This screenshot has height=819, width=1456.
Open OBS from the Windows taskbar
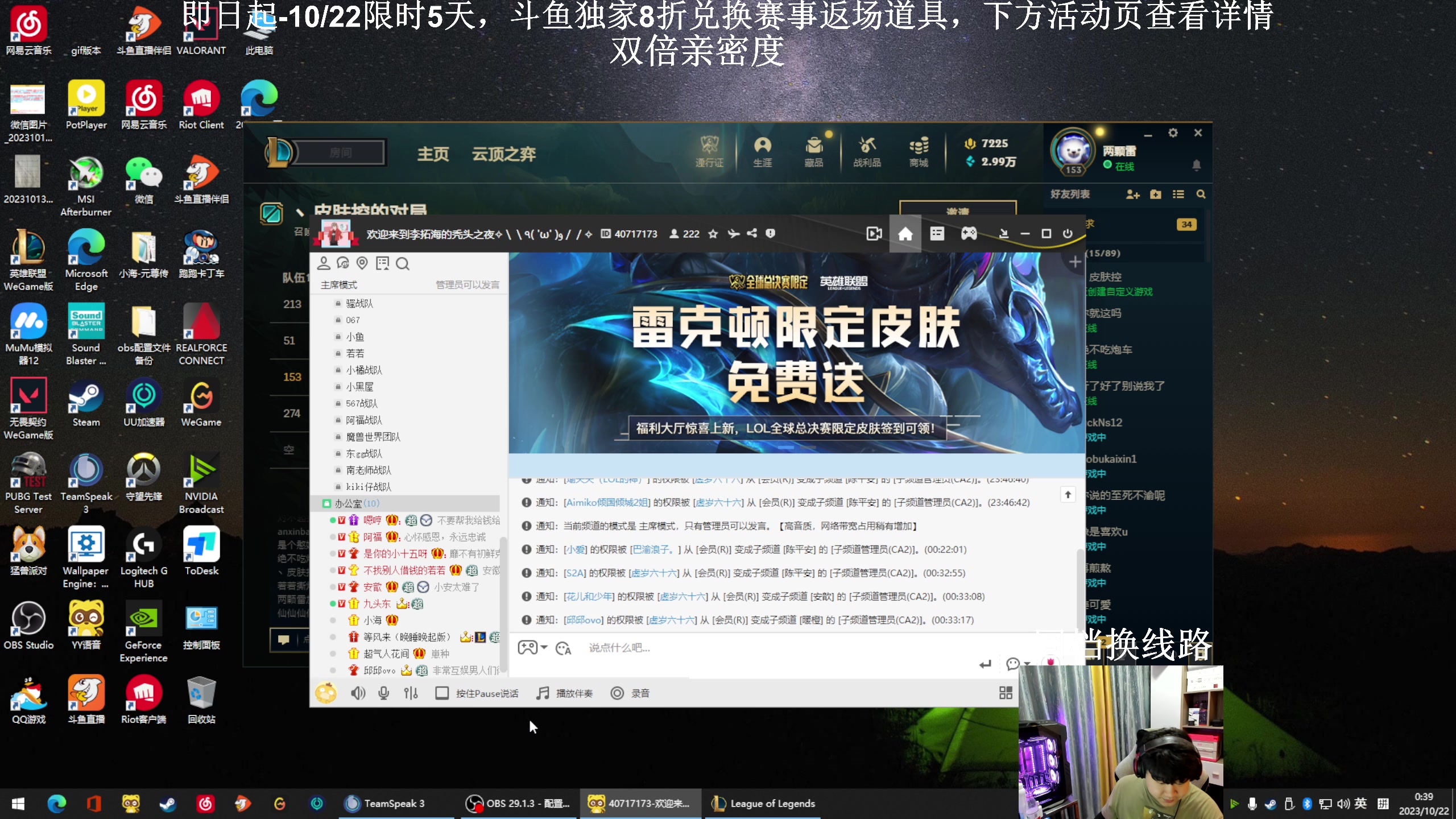(518, 803)
